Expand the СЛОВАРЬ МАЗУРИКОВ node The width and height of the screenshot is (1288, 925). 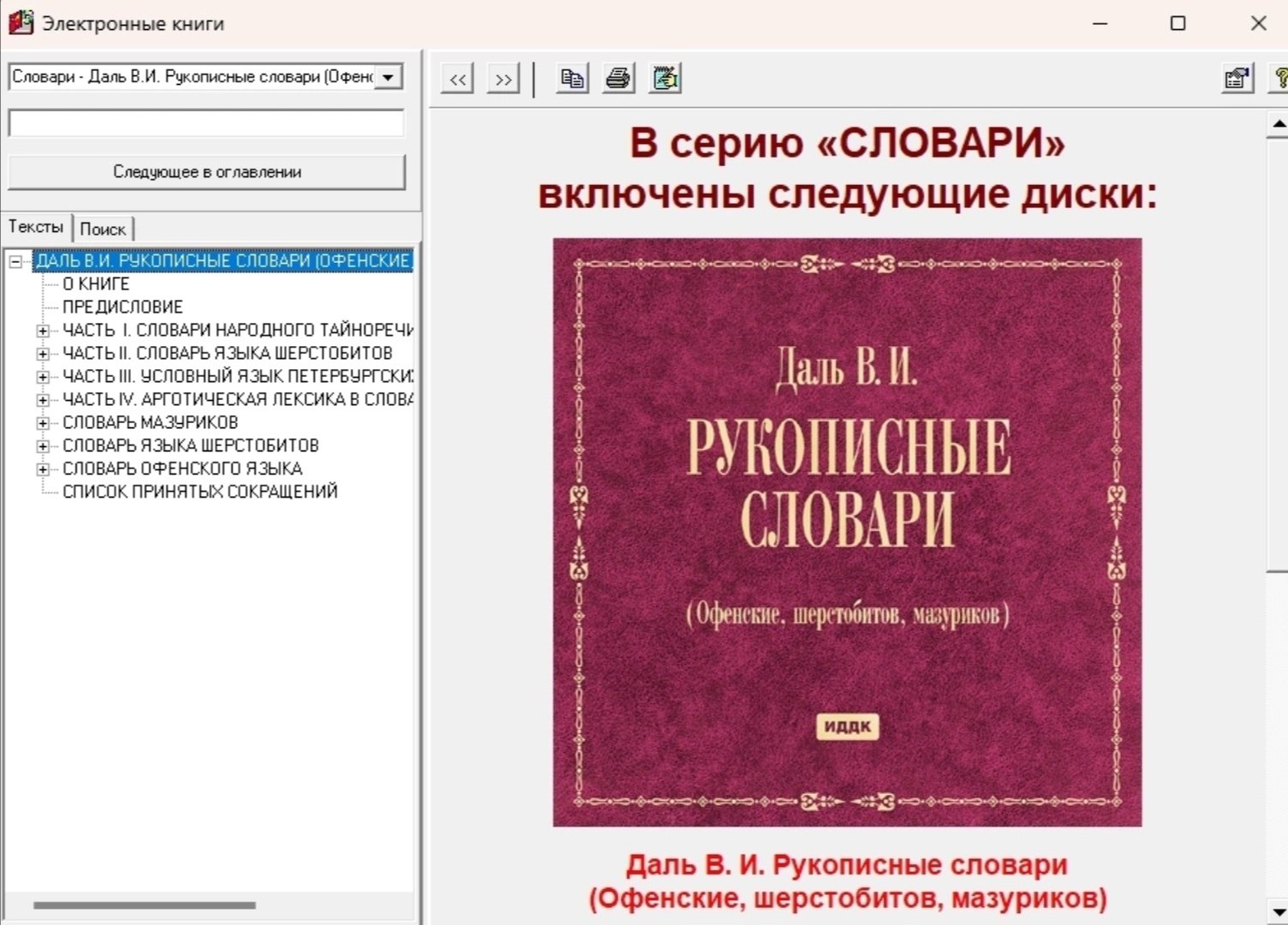pyautogui.click(x=43, y=423)
